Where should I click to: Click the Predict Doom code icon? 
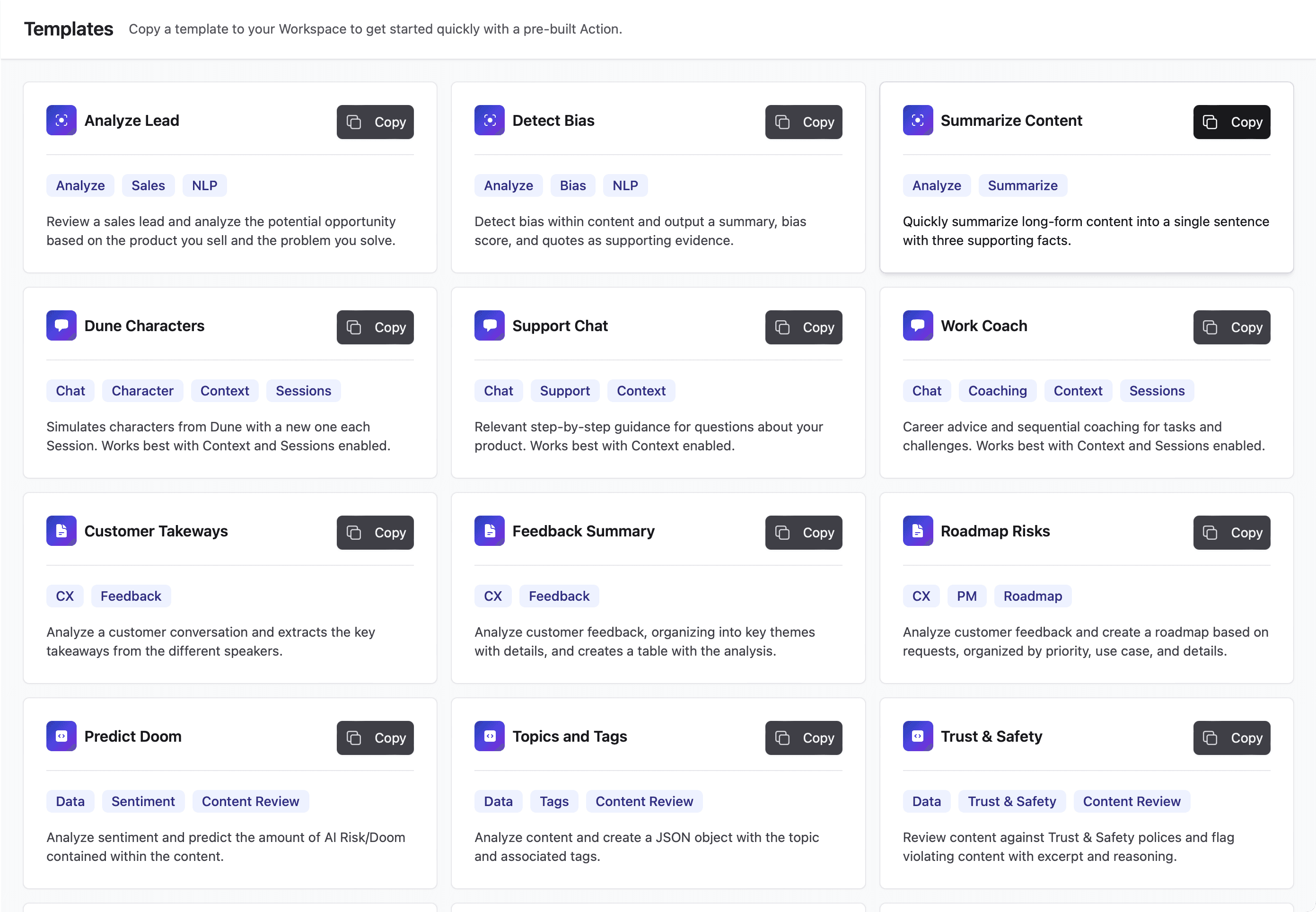coord(61,736)
